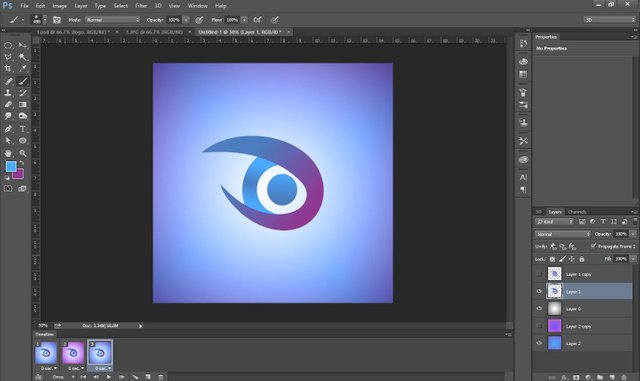Delete layer with Layers panel trash icon
This screenshot has height=381, width=640.
624,378
